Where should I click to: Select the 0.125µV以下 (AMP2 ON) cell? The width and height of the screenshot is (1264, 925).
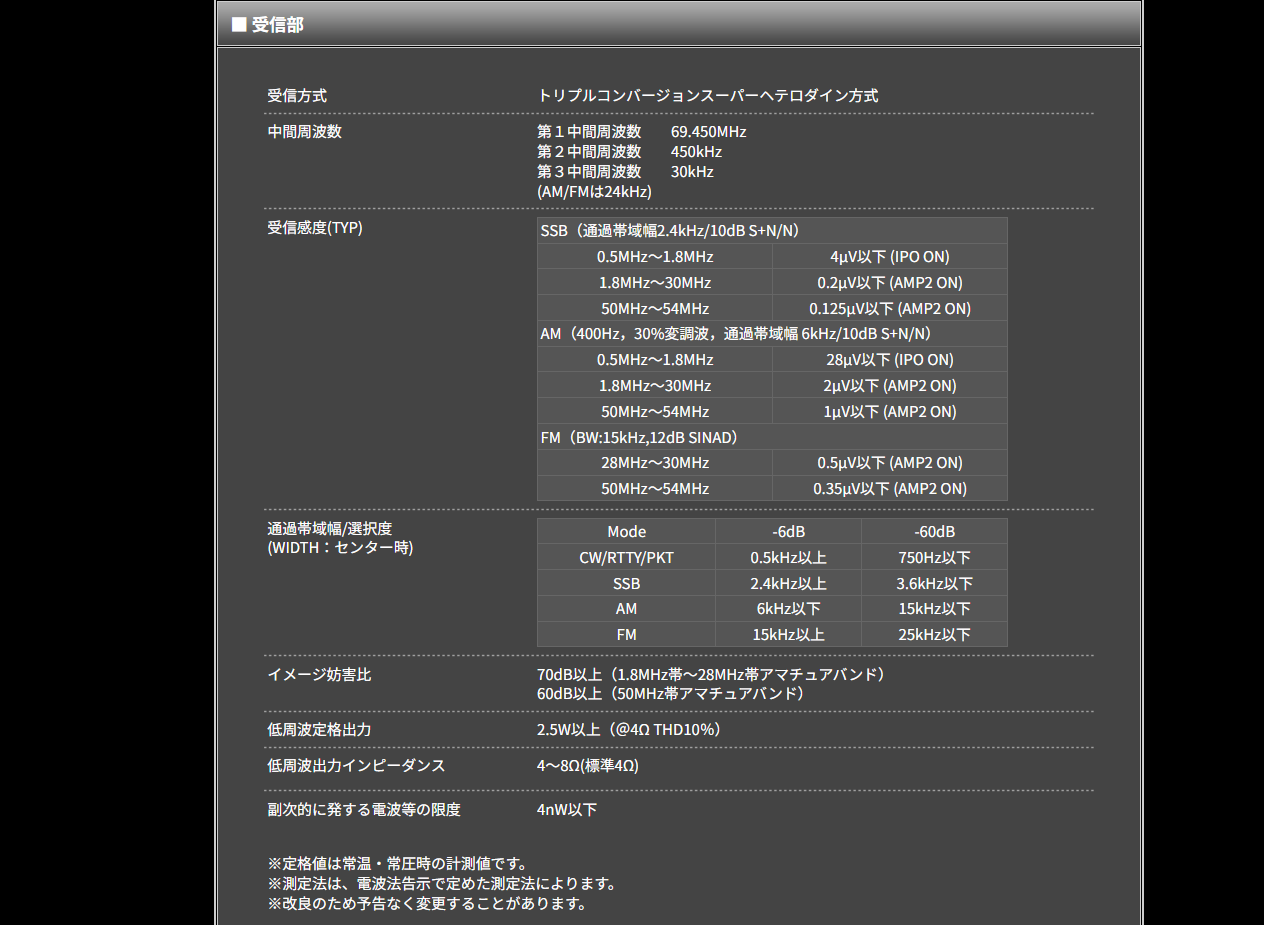[889, 309]
